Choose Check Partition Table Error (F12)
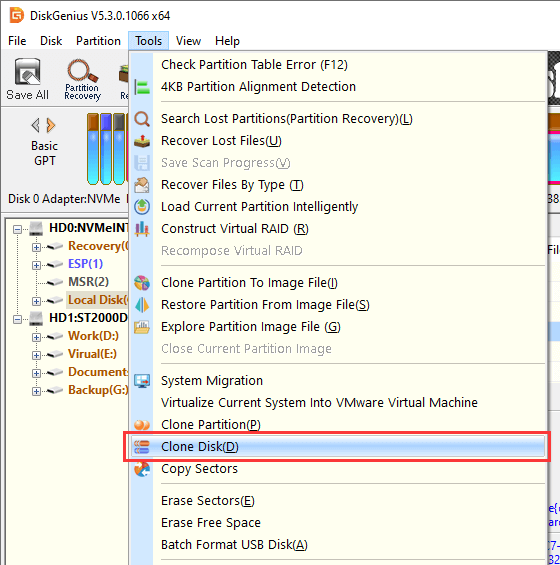This screenshot has width=560, height=565. (338, 65)
